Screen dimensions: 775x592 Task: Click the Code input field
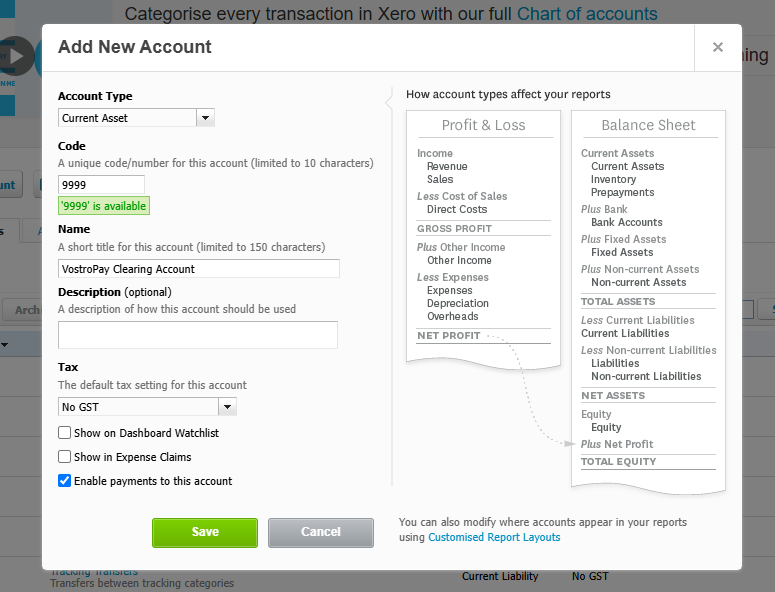101,185
